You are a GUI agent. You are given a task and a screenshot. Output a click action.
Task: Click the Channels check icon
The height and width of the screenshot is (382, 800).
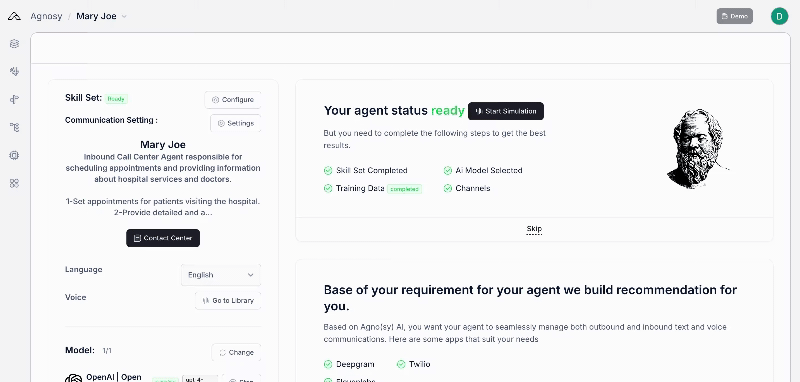click(x=447, y=188)
